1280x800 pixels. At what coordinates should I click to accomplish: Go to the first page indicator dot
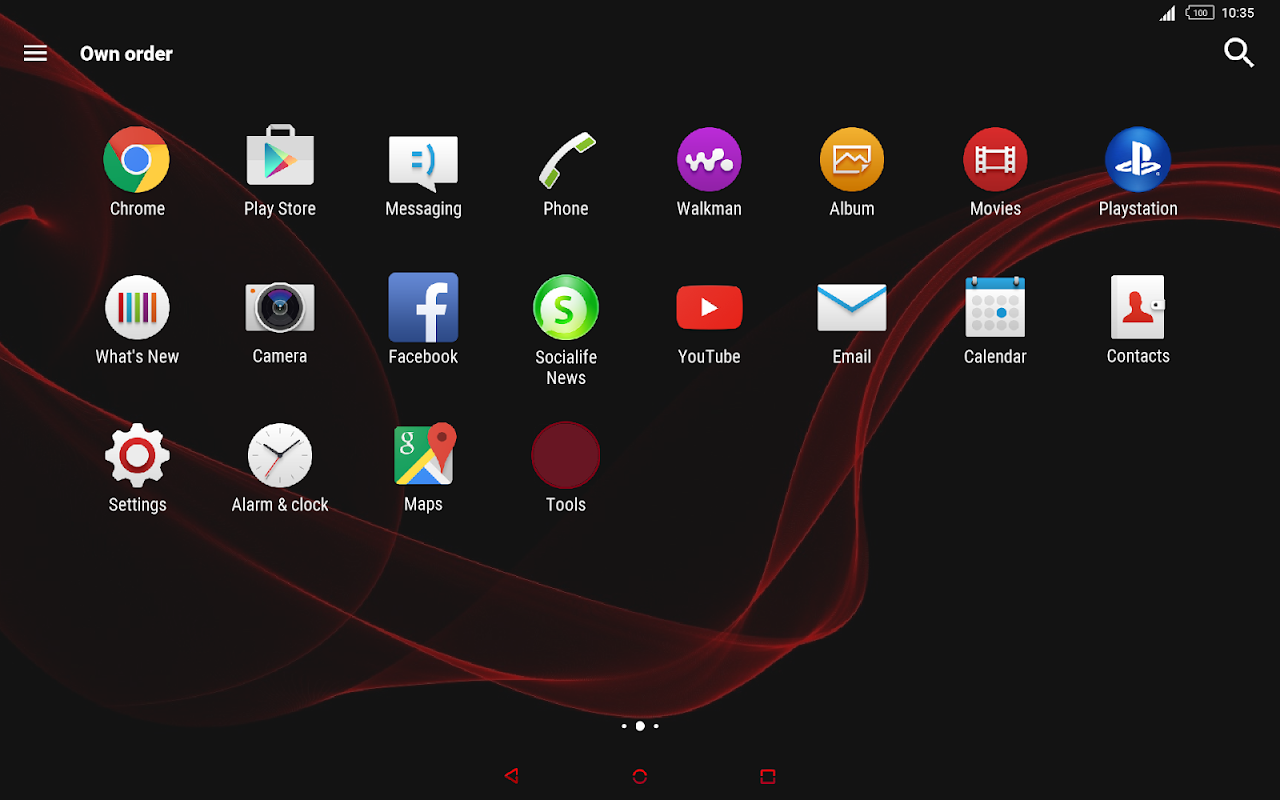[624, 726]
